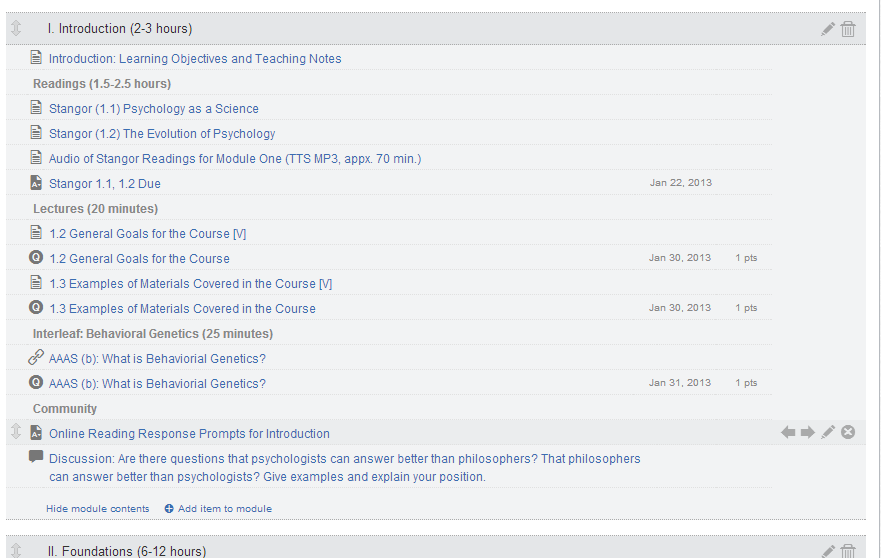Open the Audio of Stangor Readings link
Screen dimensions: 881x558
pyautogui.click(x=235, y=159)
